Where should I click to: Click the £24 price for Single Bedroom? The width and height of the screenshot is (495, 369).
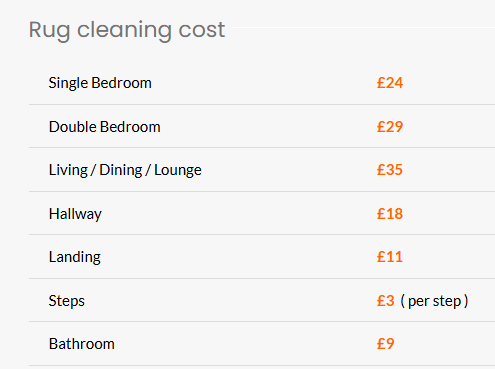[x=390, y=83]
